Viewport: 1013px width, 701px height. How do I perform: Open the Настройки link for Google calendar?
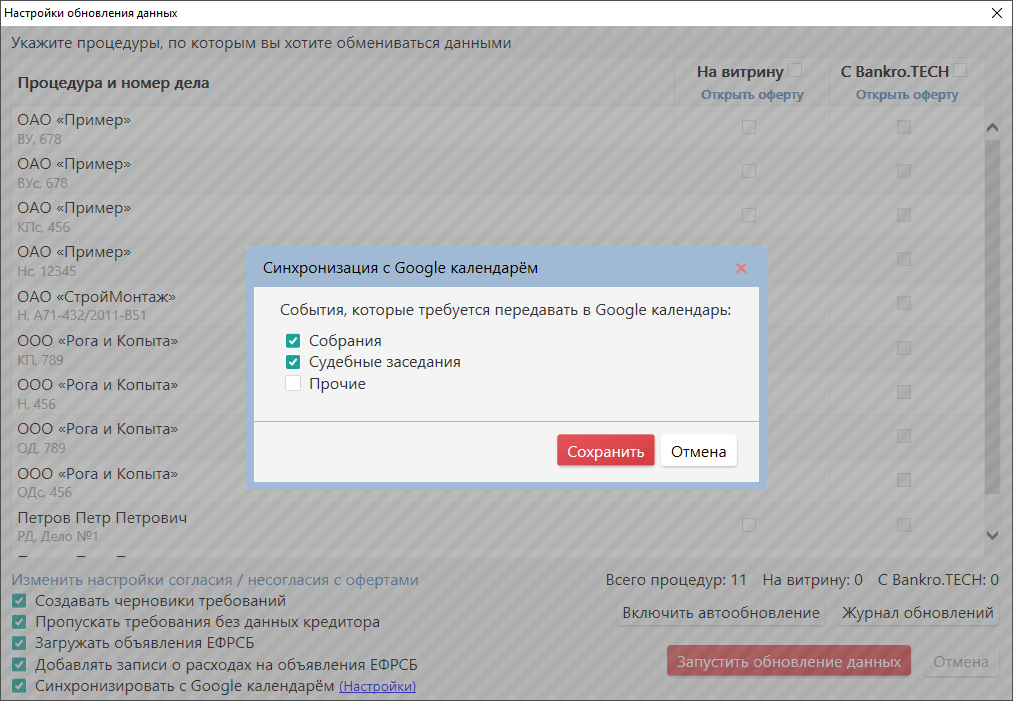(377, 687)
